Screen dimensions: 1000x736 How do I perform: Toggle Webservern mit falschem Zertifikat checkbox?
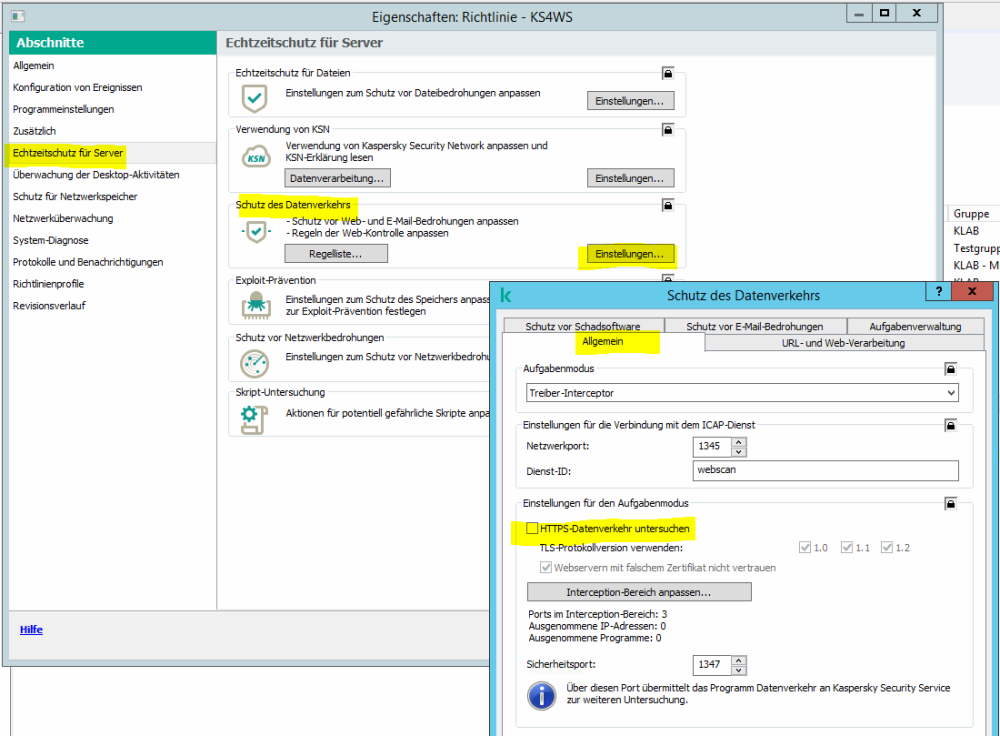click(545, 567)
